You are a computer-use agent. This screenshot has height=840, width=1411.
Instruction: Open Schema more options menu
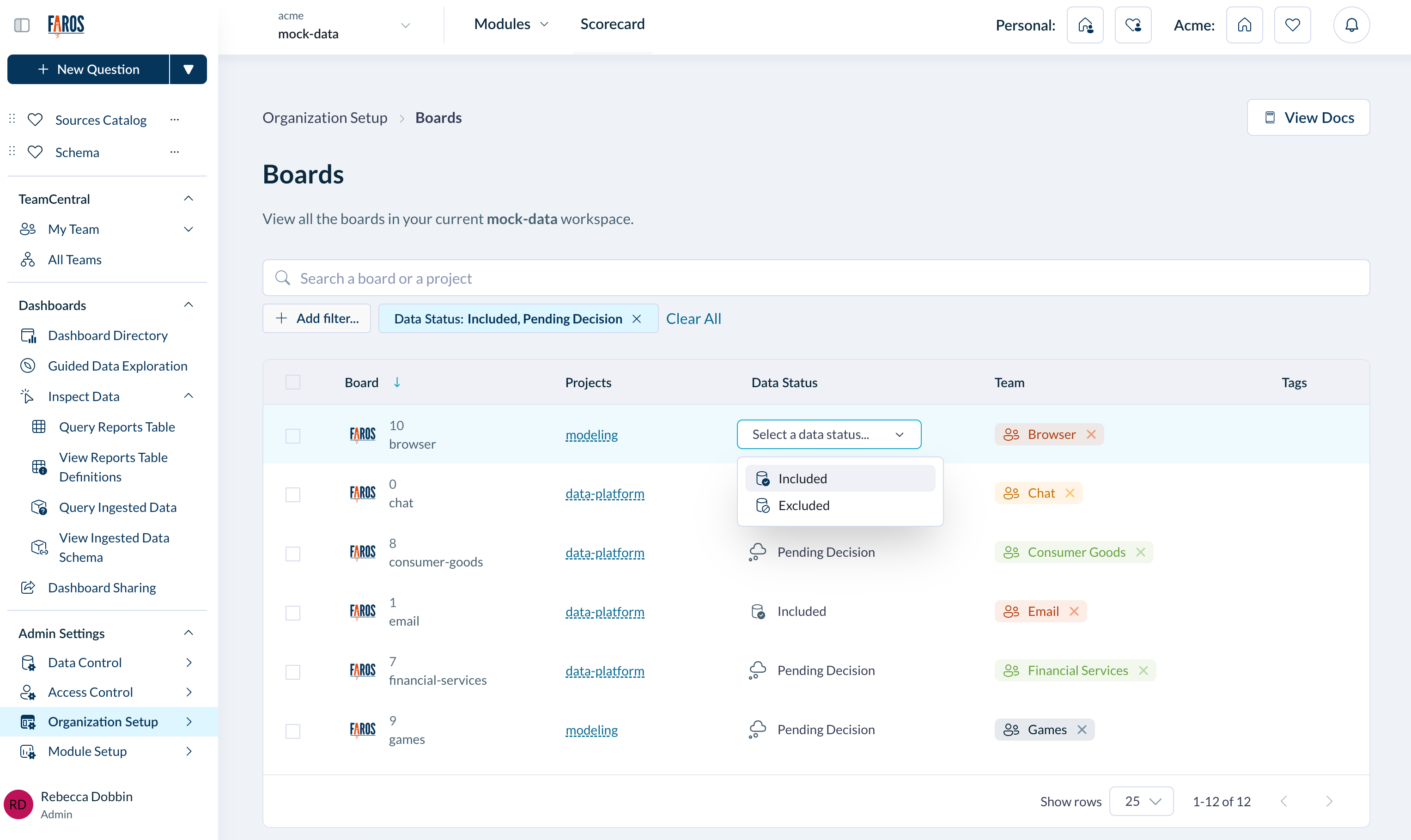coord(174,152)
